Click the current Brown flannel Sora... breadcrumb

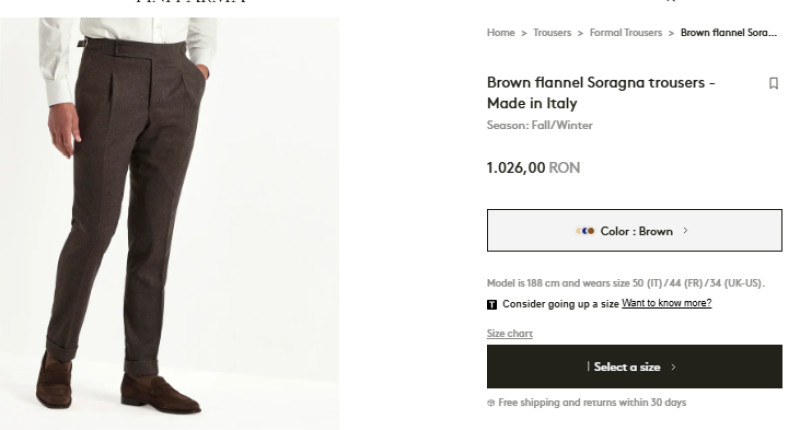728,33
